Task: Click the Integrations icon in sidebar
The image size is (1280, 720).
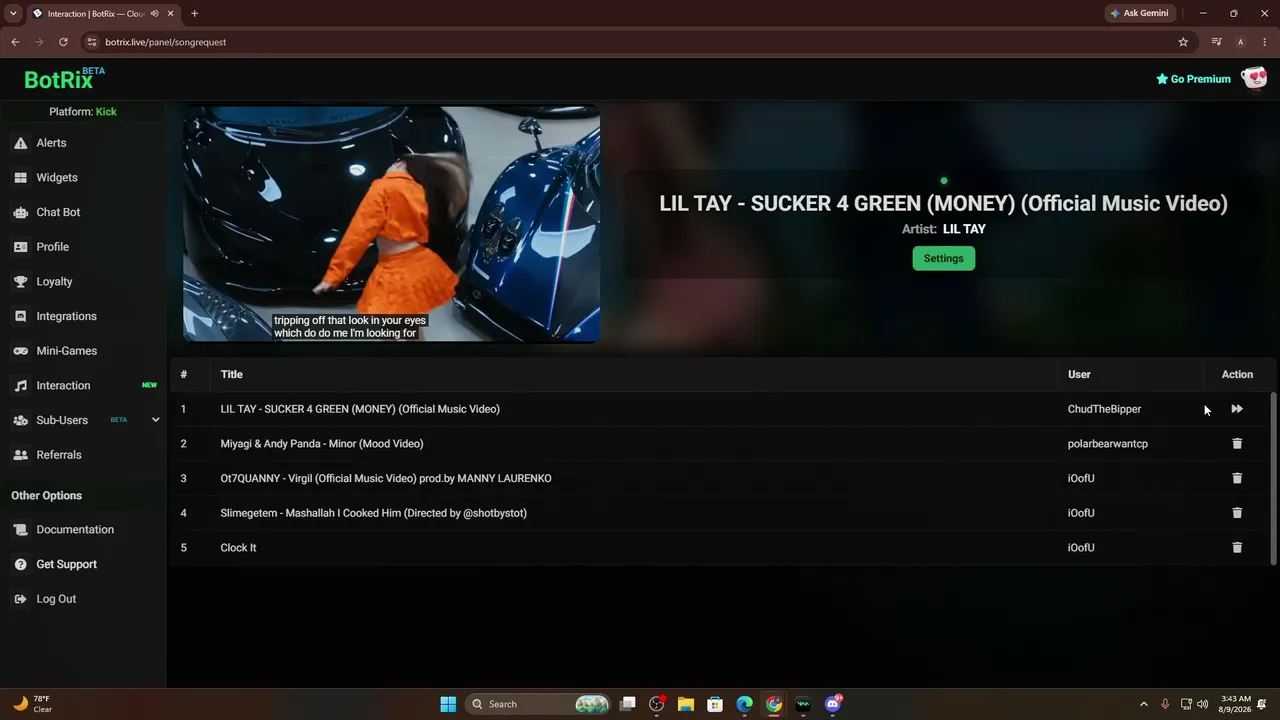Action: pos(20,316)
